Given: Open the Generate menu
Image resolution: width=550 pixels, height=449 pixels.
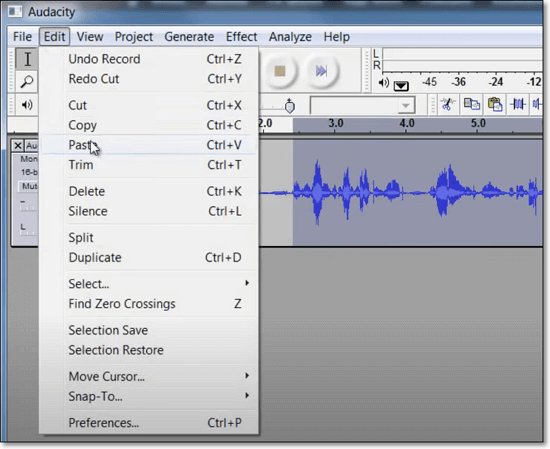Looking at the screenshot, I should (189, 36).
